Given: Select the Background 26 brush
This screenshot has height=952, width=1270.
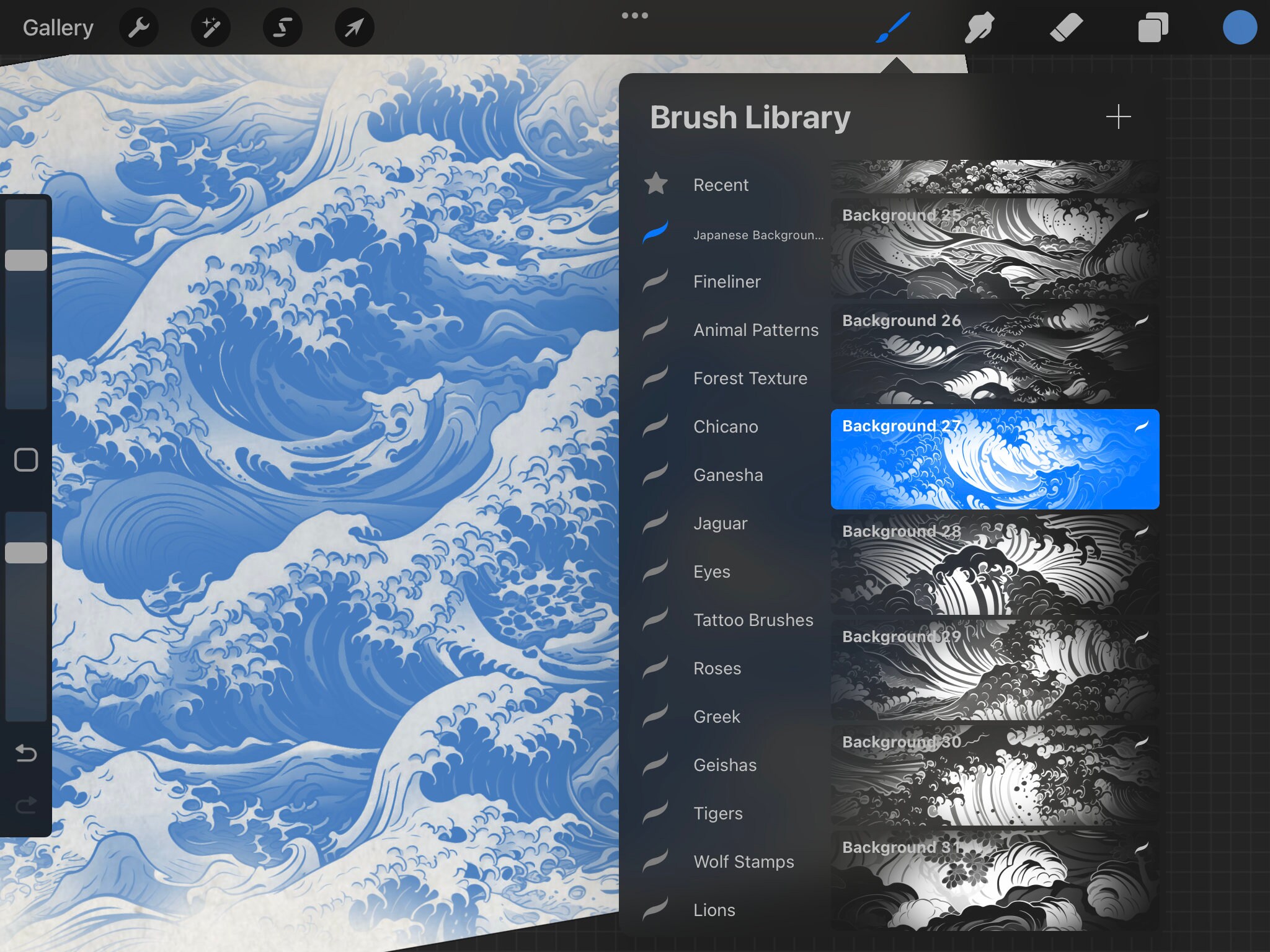Looking at the screenshot, I should point(995,354).
